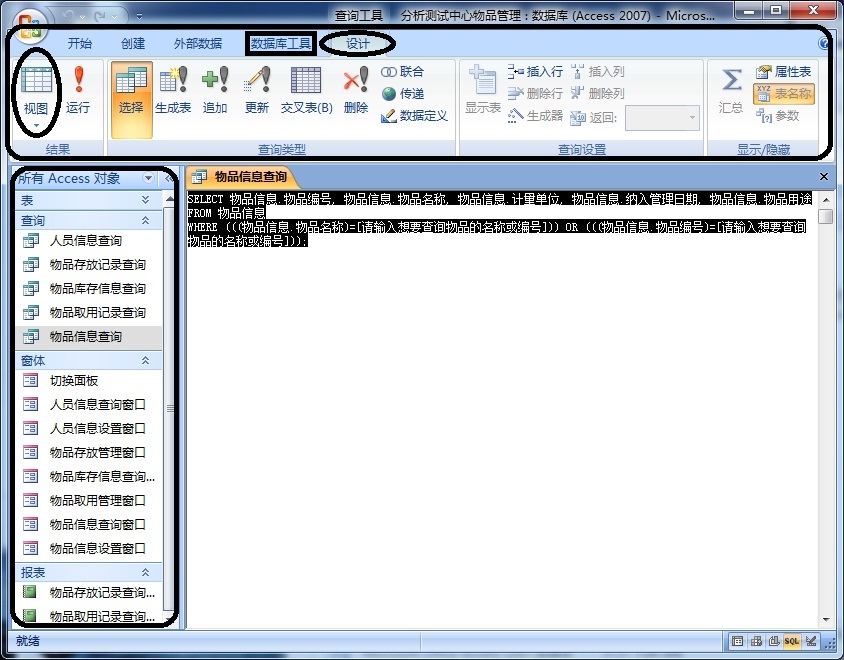844x660 pixels.
Task: Select the 物品信息查询 document tab
Action: 240,177
